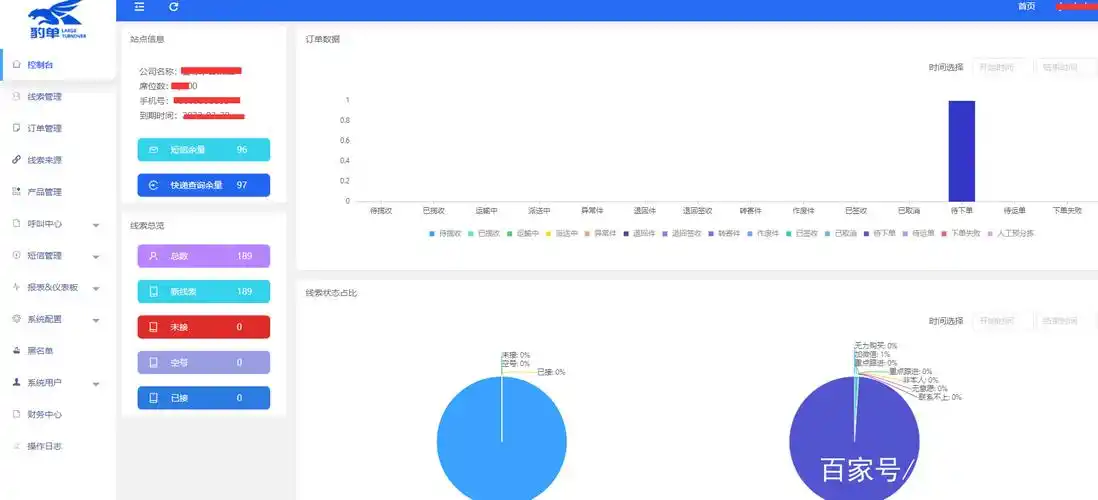Click the "加微信: 1%" pie label
This screenshot has height=500, width=1098.
coord(872,354)
